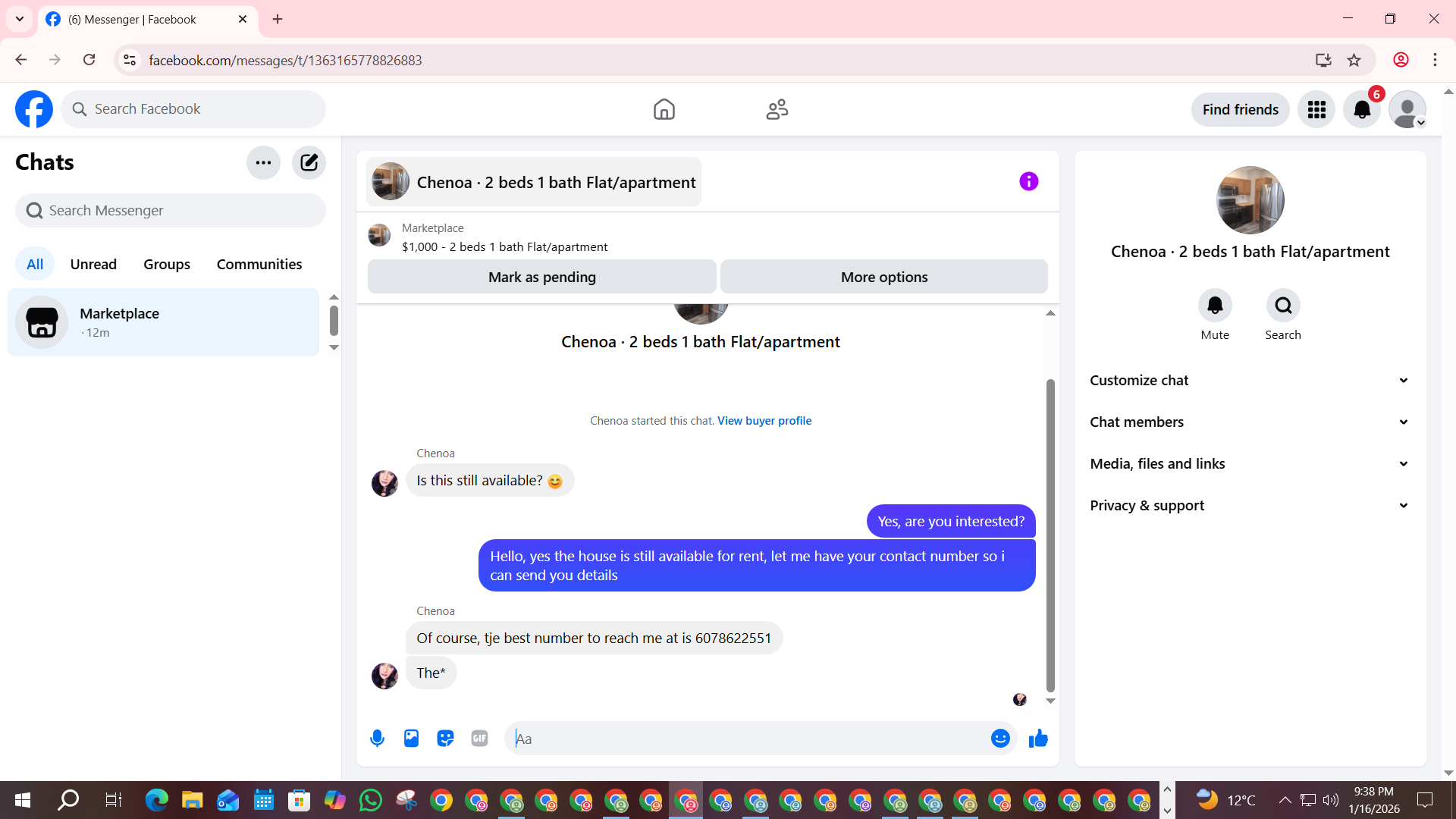Start a new message with the compose icon

pyautogui.click(x=309, y=162)
